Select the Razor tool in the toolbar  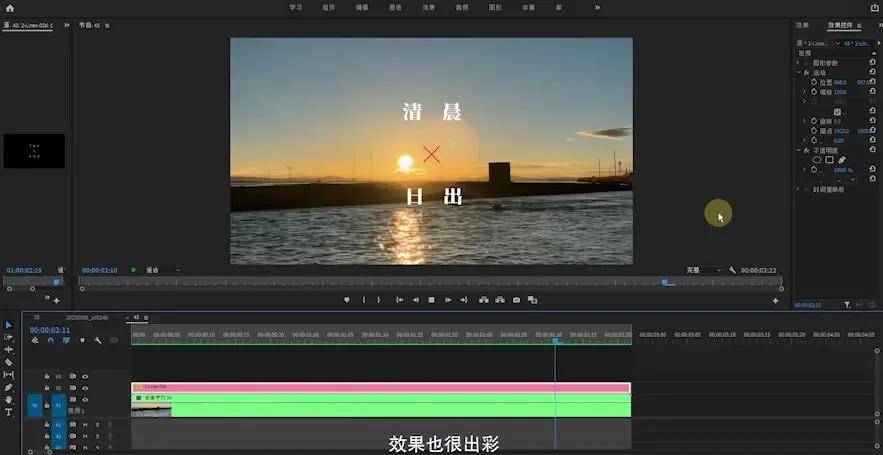[8, 362]
